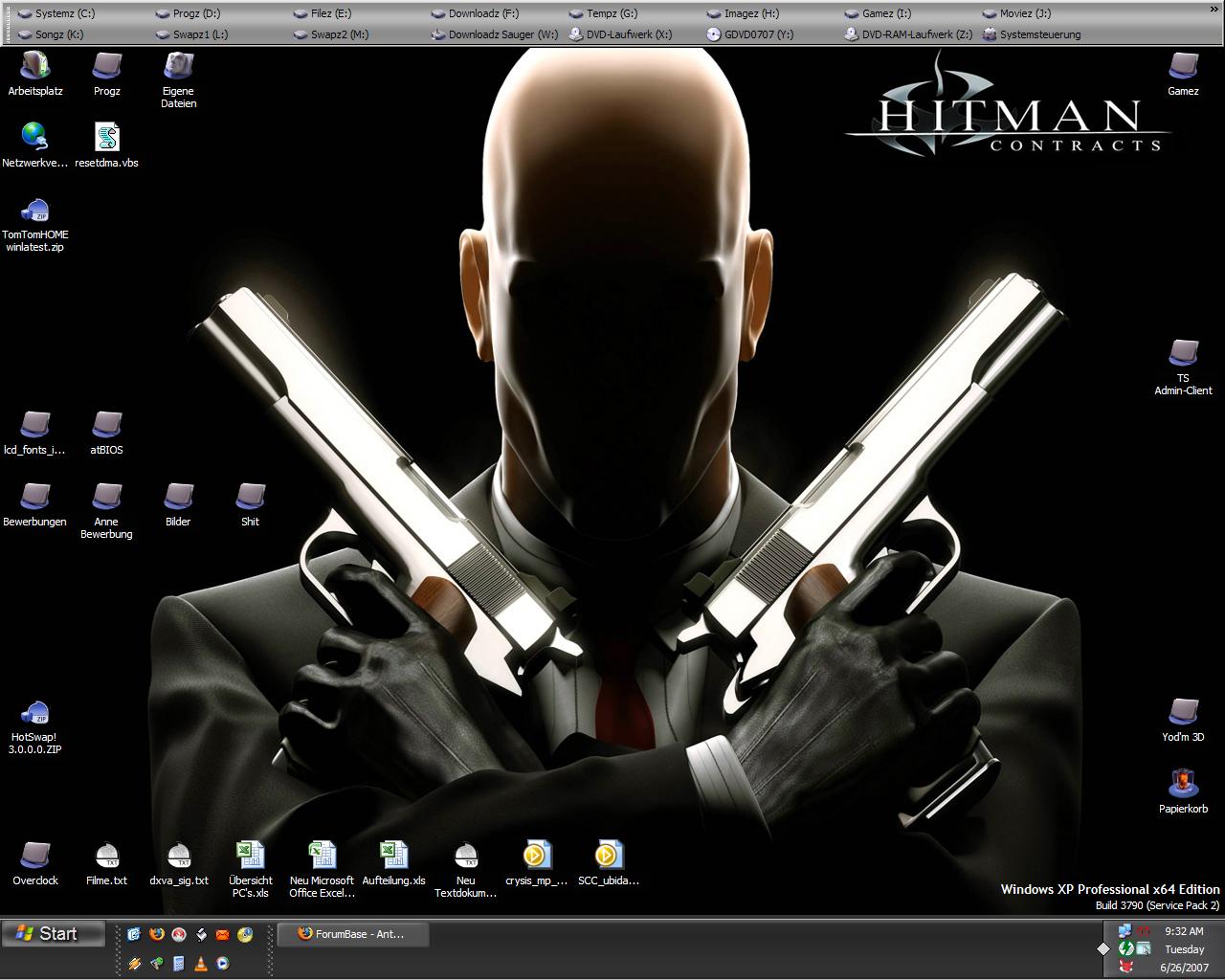Open Imagez (H:) drive link

click(743, 13)
